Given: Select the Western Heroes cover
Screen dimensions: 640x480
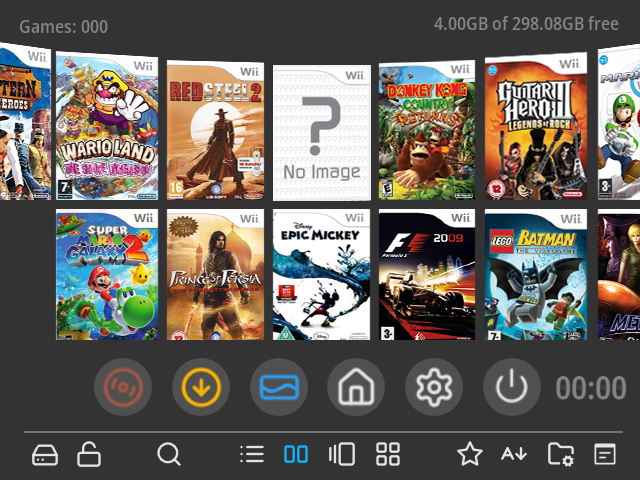Looking at the screenshot, I should click(25, 121).
